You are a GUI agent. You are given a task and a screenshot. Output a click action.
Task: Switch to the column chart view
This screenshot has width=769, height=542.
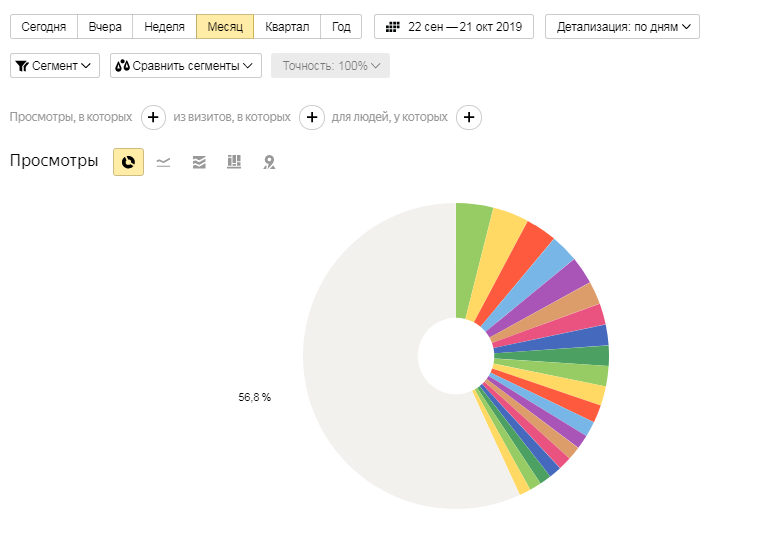point(234,162)
